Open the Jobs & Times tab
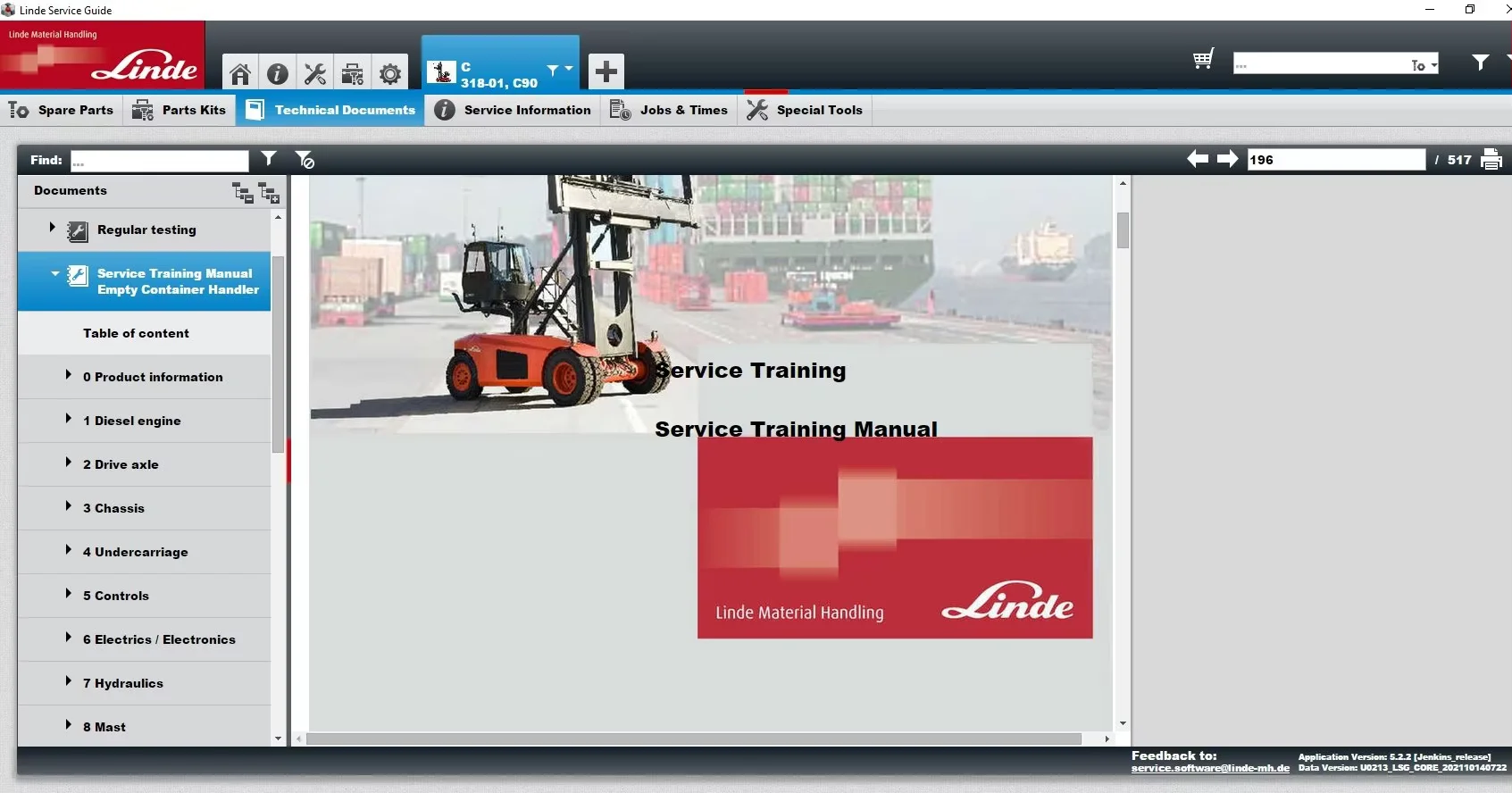Image resolution: width=1512 pixels, height=793 pixels. pos(669,110)
